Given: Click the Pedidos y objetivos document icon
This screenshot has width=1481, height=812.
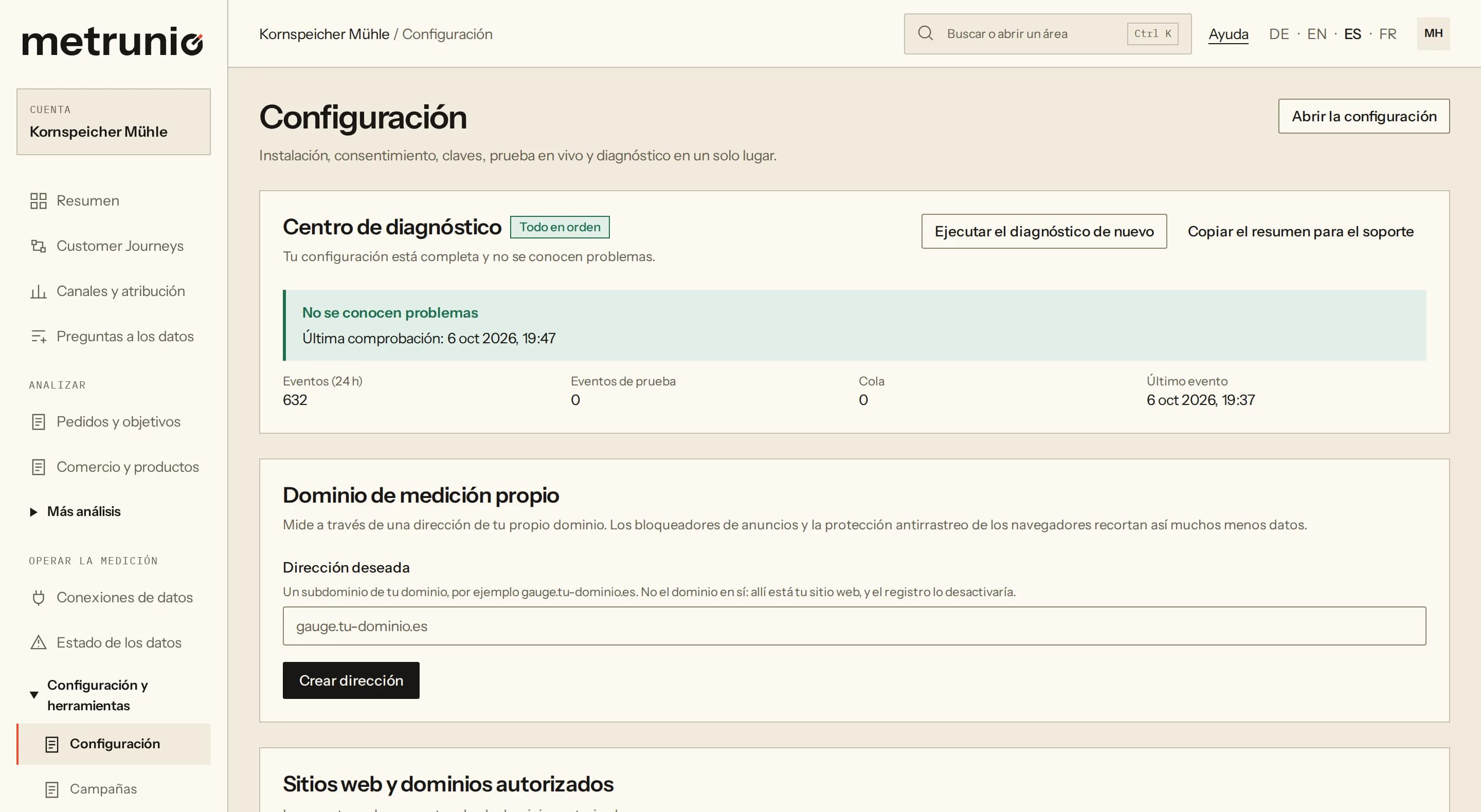Looking at the screenshot, I should (x=39, y=422).
